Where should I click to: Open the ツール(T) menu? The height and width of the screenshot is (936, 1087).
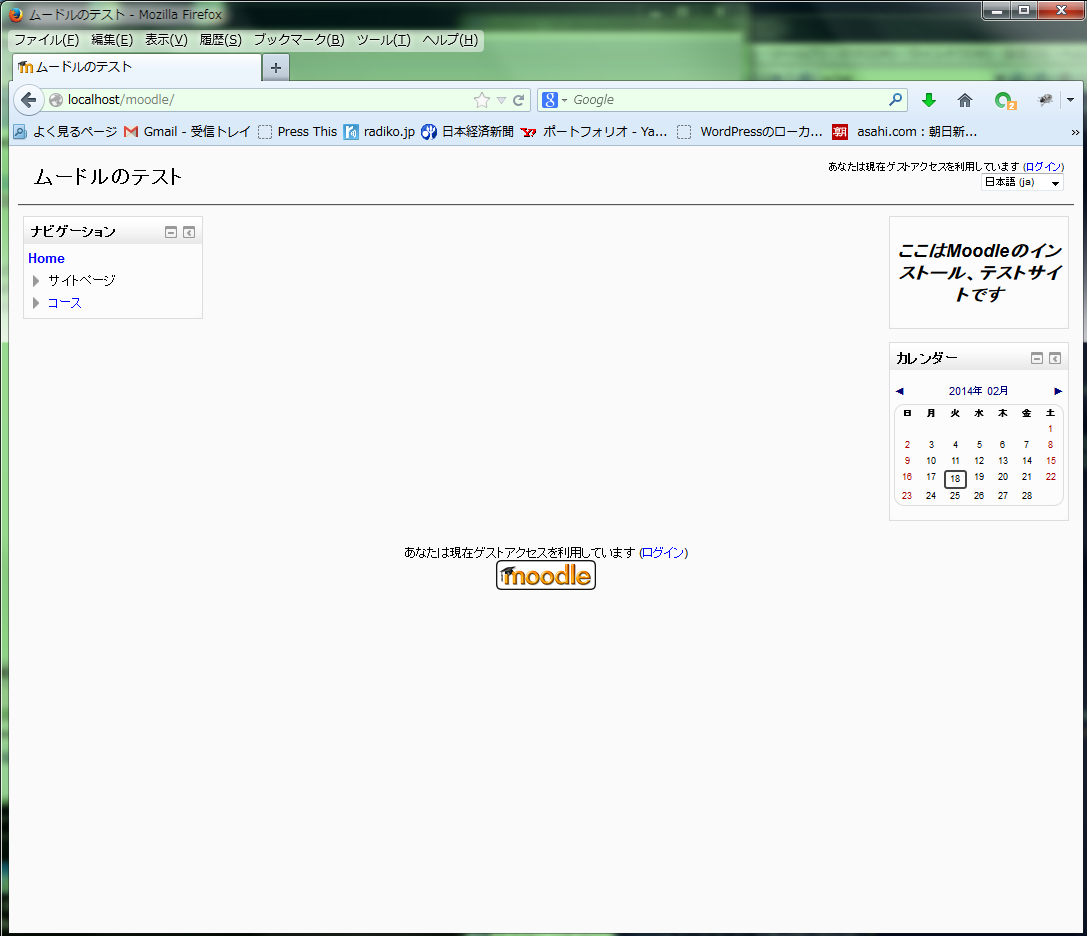pyautogui.click(x=383, y=40)
